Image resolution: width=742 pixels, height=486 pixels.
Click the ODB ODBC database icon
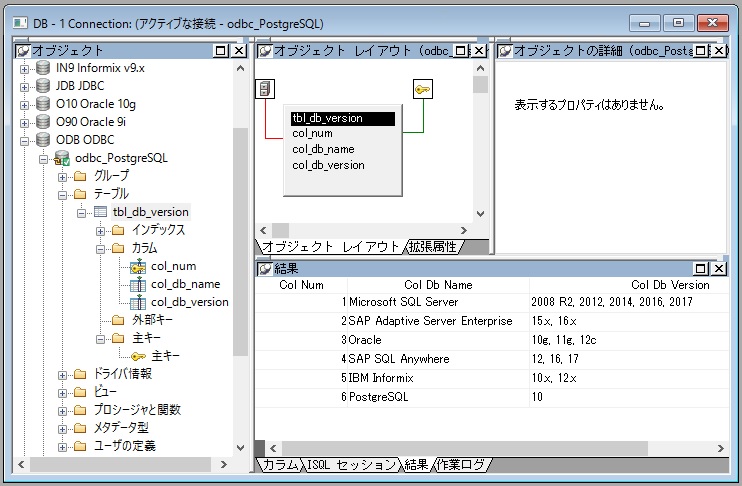click(43, 140)
